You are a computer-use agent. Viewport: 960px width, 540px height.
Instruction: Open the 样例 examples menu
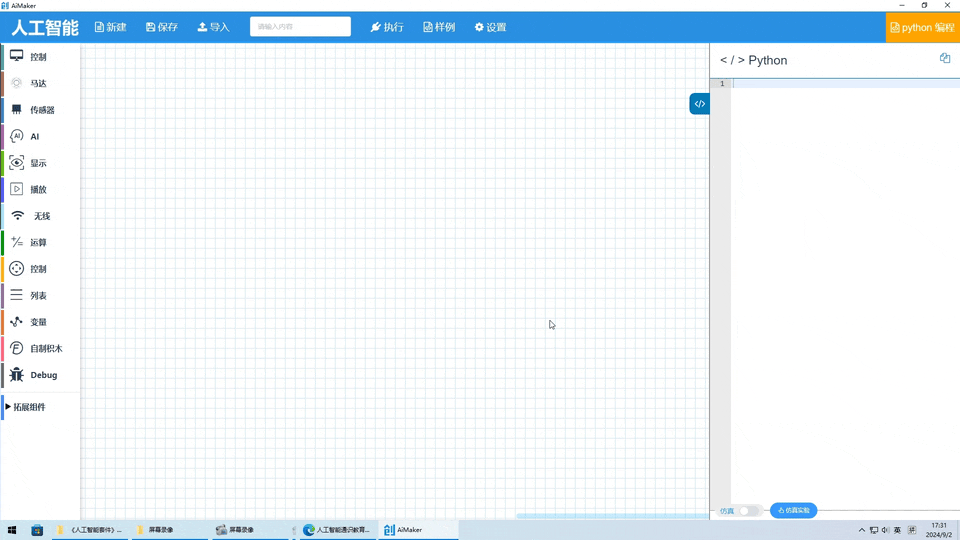[438, 27]
